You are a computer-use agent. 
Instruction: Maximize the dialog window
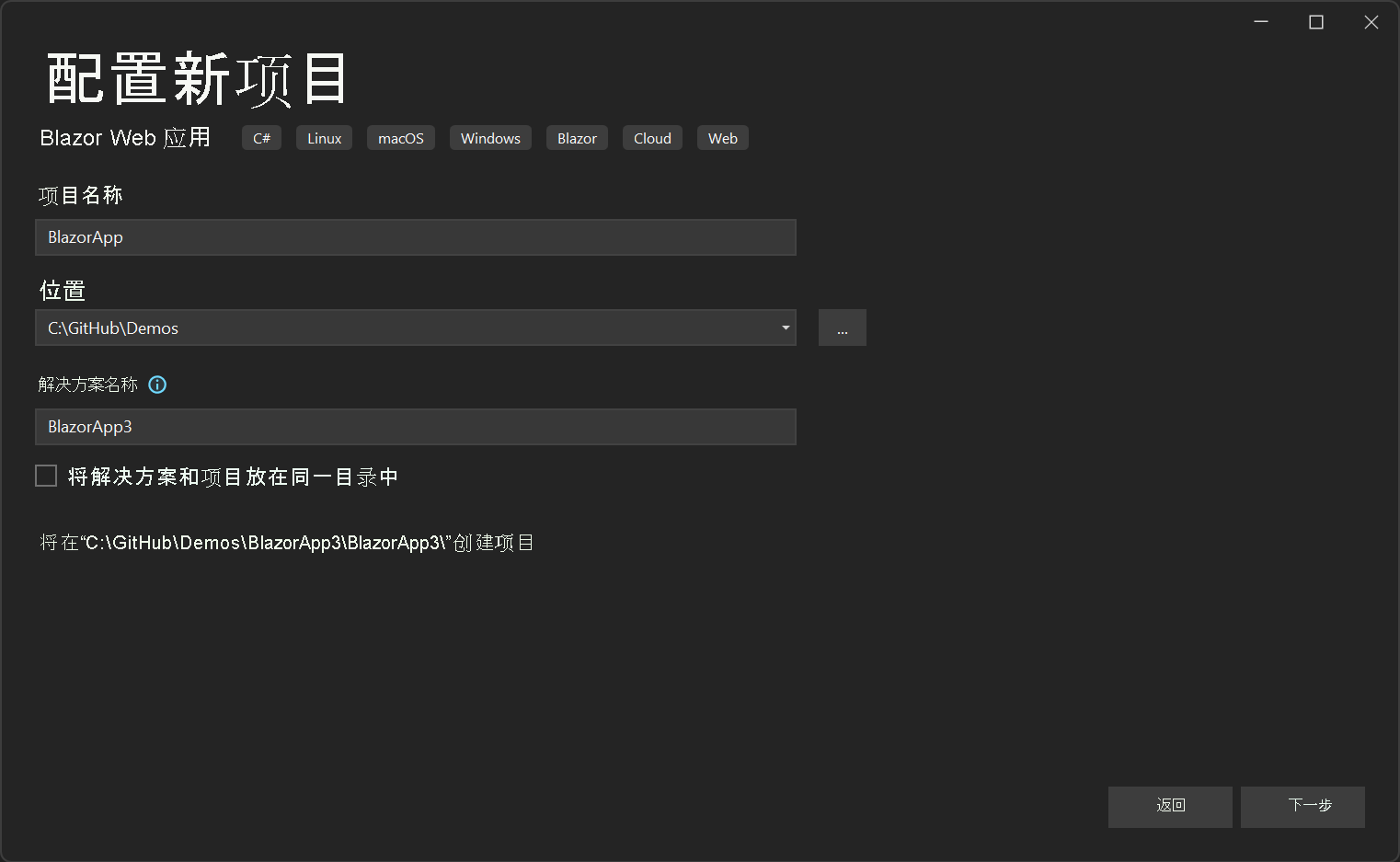pyautogui.click(x=1316, y=22)
